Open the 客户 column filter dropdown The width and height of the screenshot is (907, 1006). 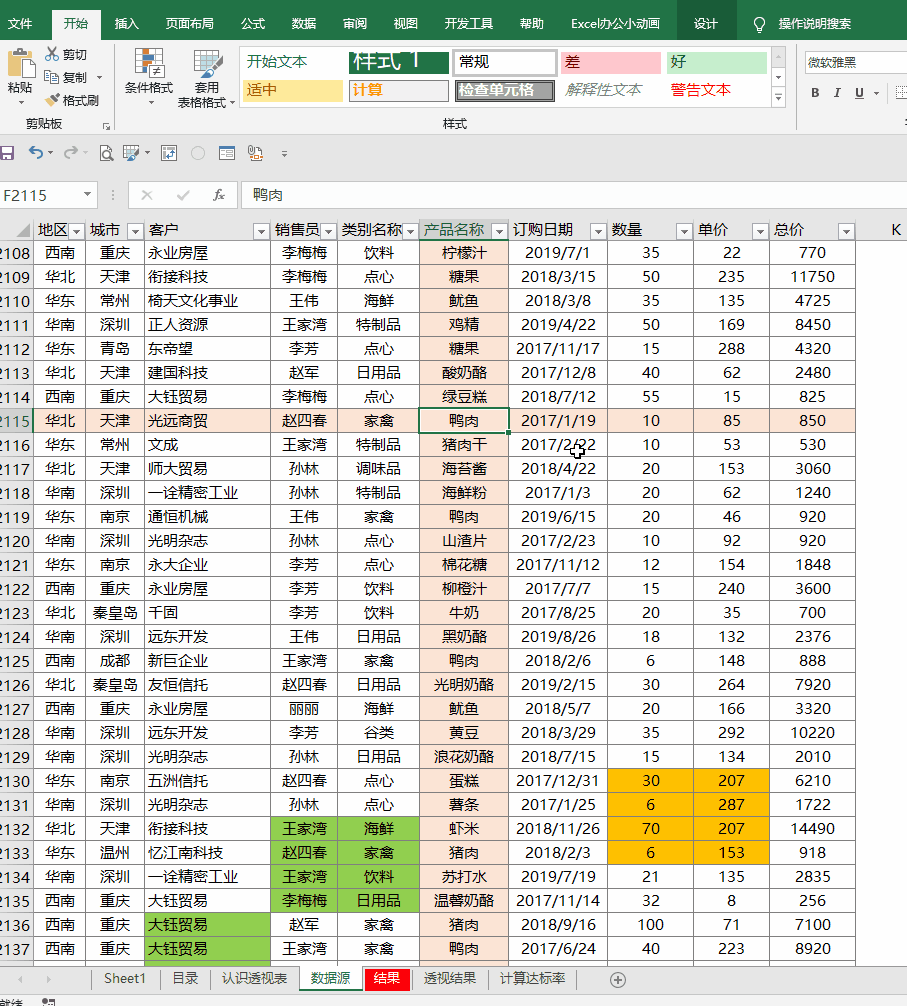tap(260, 231)
